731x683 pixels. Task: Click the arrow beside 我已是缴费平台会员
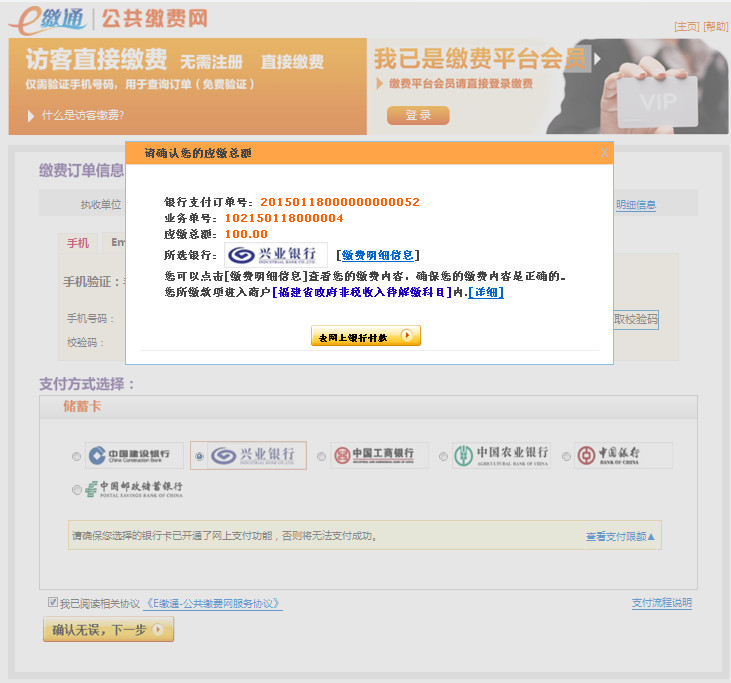click(x=597, y=59)
